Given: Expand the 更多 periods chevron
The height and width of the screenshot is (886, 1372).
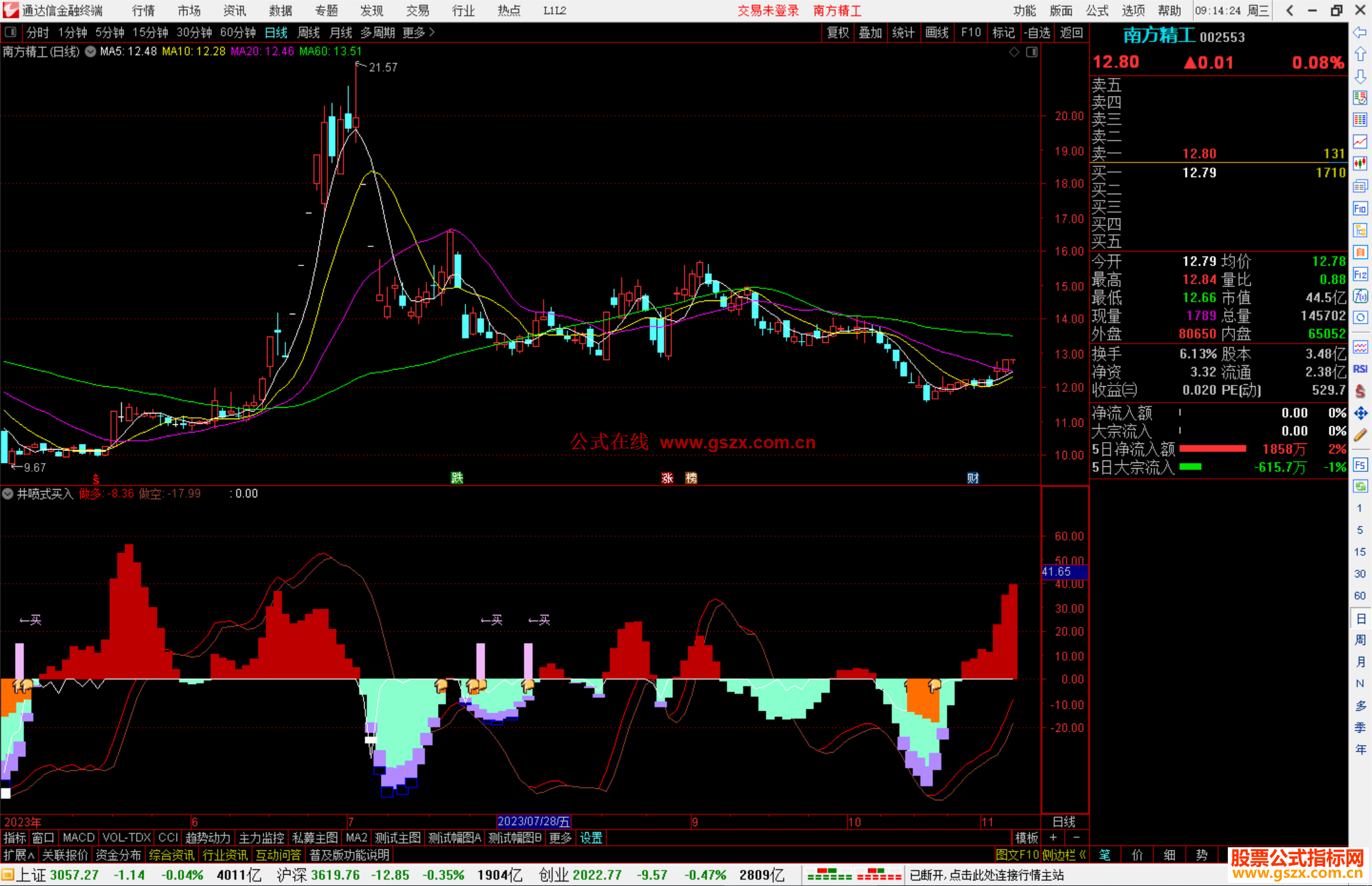Looking at the screenshot, I should pos(432,32).
